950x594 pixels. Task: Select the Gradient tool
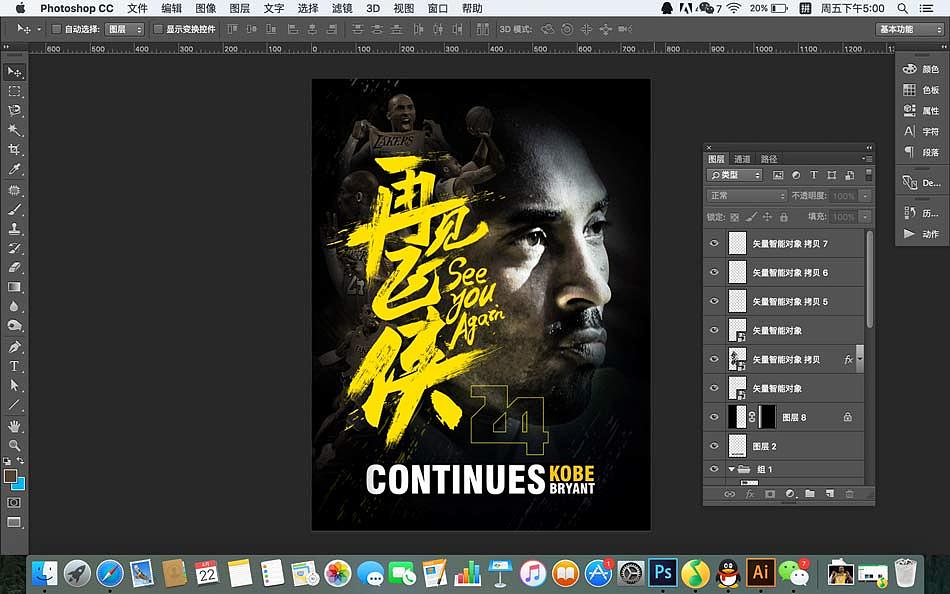(x=15, y=287)
